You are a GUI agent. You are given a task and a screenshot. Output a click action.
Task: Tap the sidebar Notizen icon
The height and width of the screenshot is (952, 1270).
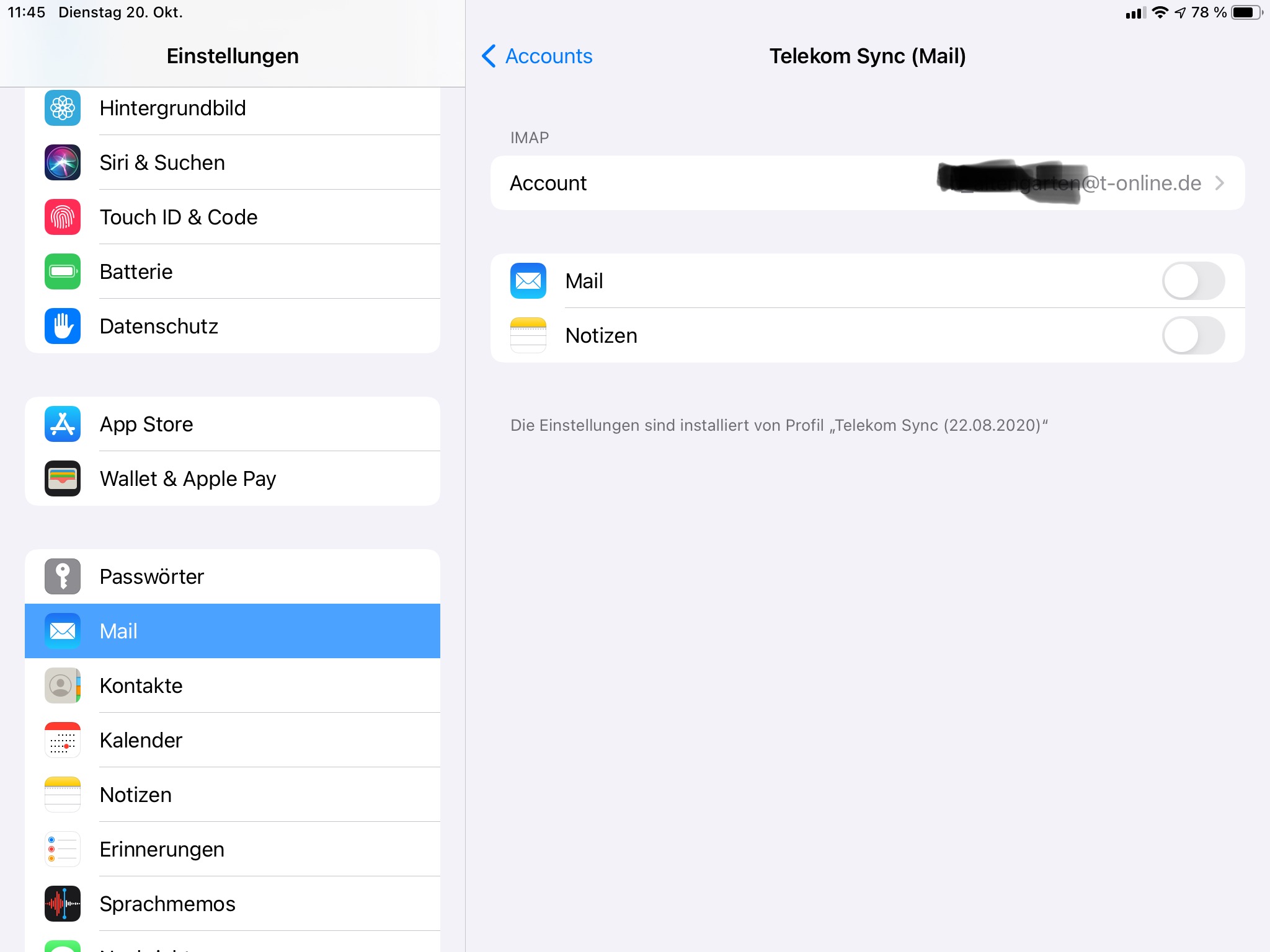[63, 795]
